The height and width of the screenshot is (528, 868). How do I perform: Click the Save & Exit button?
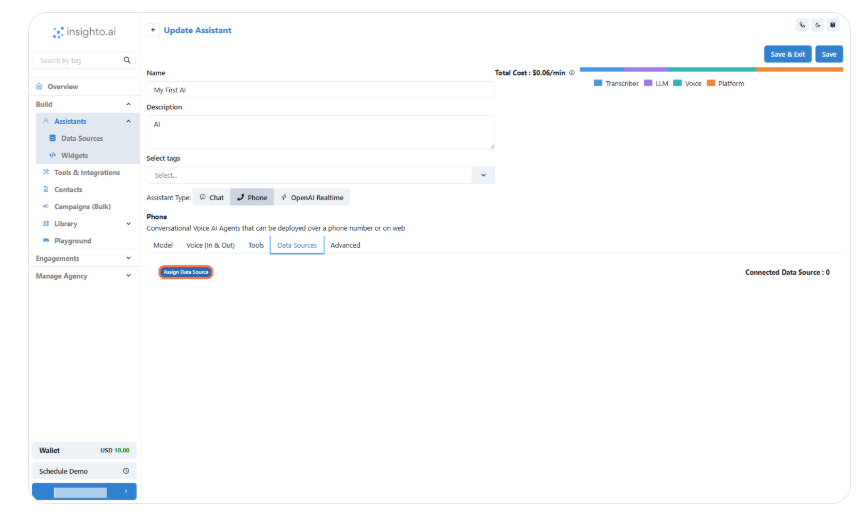[788, 54]
